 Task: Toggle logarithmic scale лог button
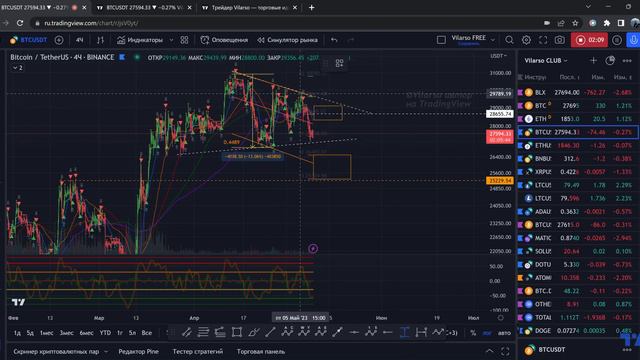(x=487, y=333)
